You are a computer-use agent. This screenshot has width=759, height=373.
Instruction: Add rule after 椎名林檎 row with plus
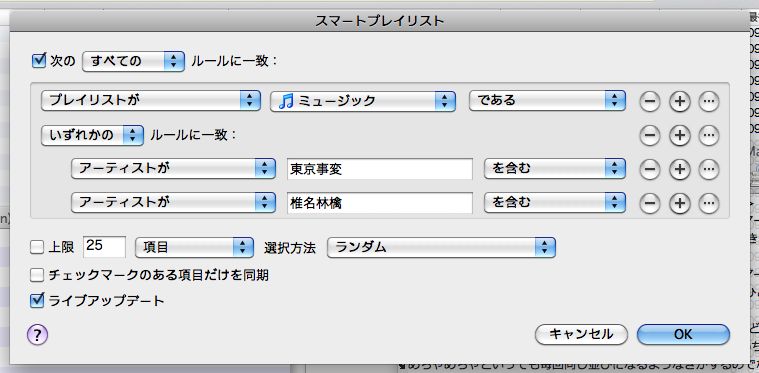[x=680, y=203]
